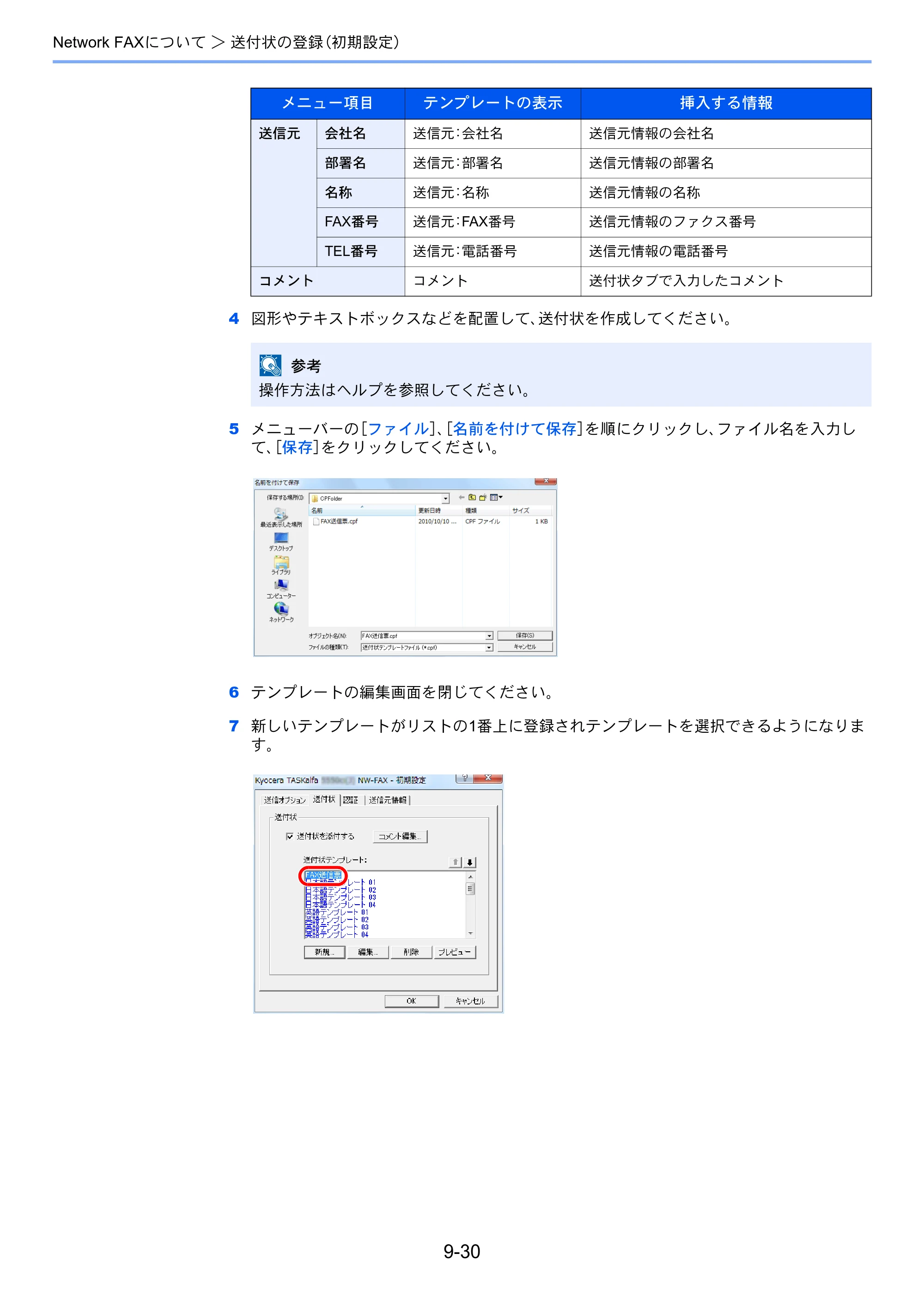Click the template list scrollbar thumb

470,889
